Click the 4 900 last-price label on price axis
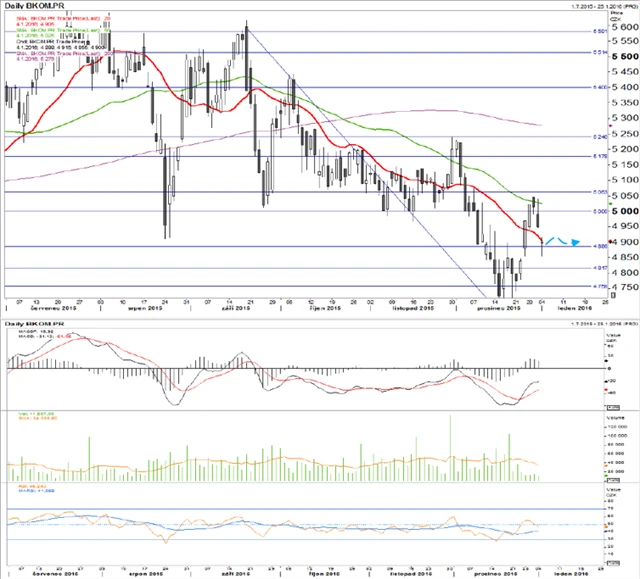This screenshot has width=640, height=579. [x=624, y=242]
